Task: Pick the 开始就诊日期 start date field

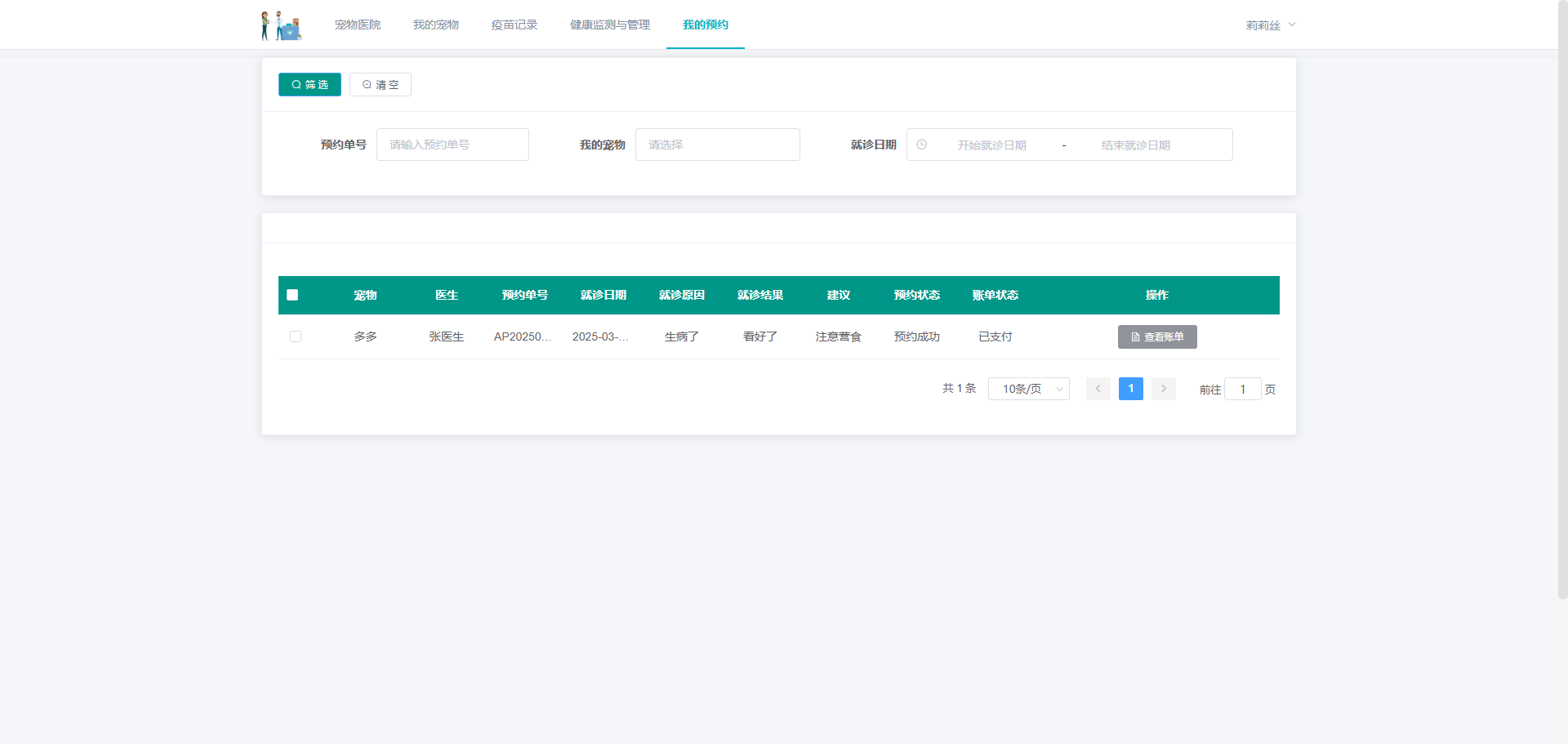Action: [992, 145]
